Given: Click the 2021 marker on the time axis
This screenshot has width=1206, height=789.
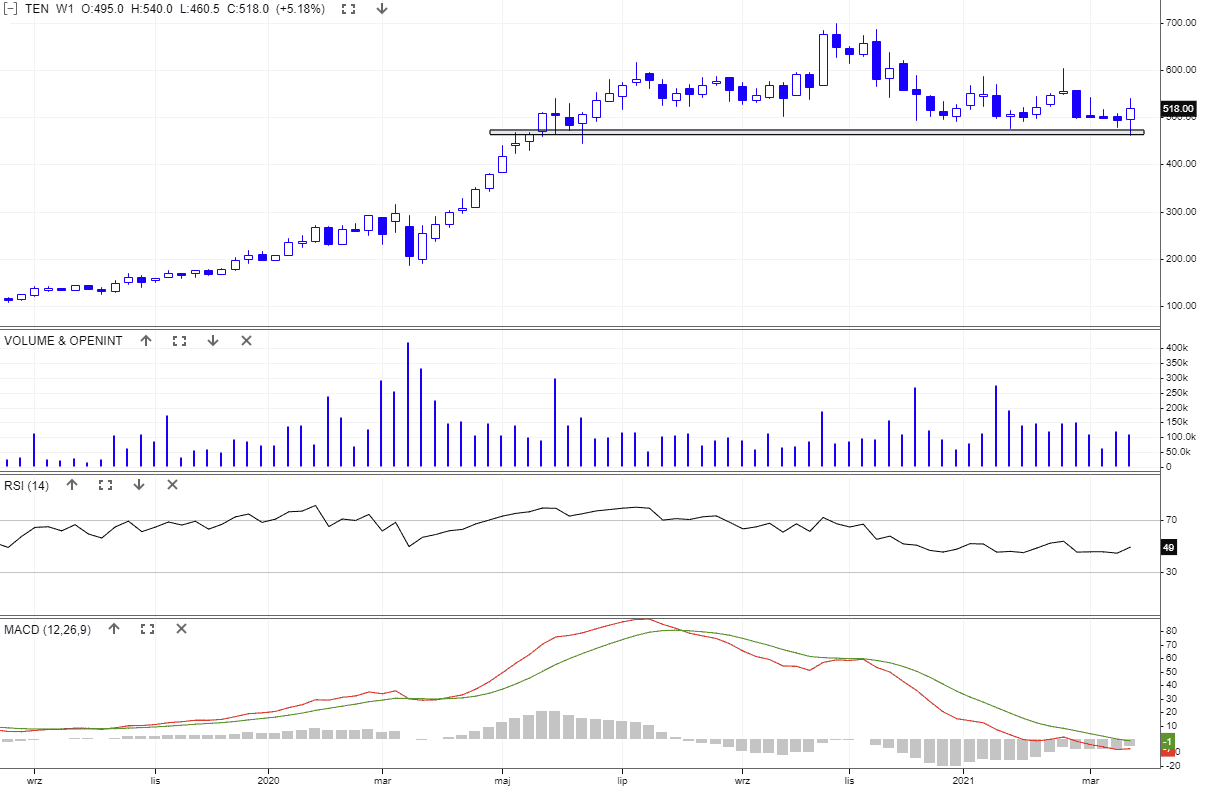Looking at the screenshot, I should pos(963,778).
